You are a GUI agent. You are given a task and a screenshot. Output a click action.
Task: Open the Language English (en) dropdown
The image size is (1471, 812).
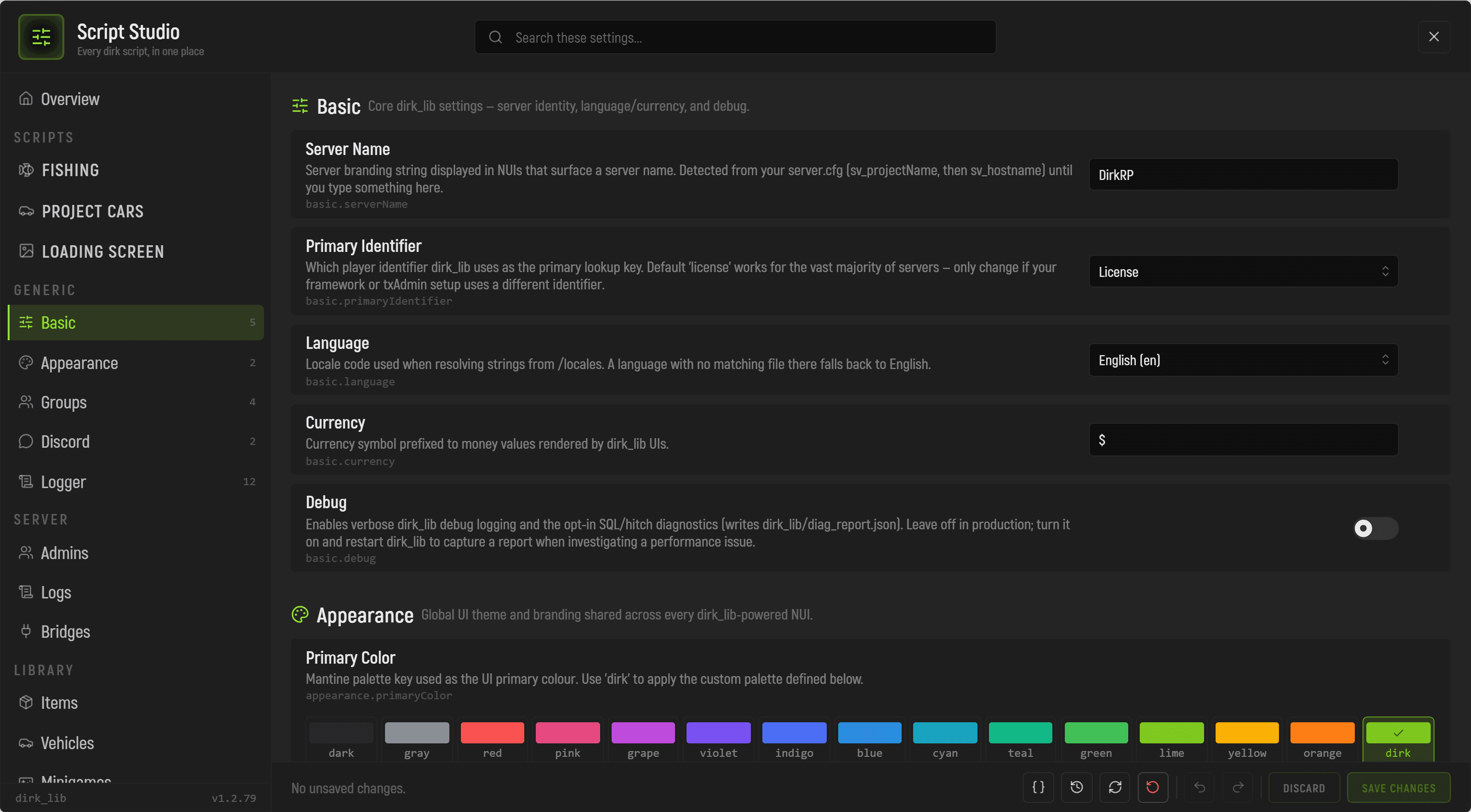point(1243,360)
